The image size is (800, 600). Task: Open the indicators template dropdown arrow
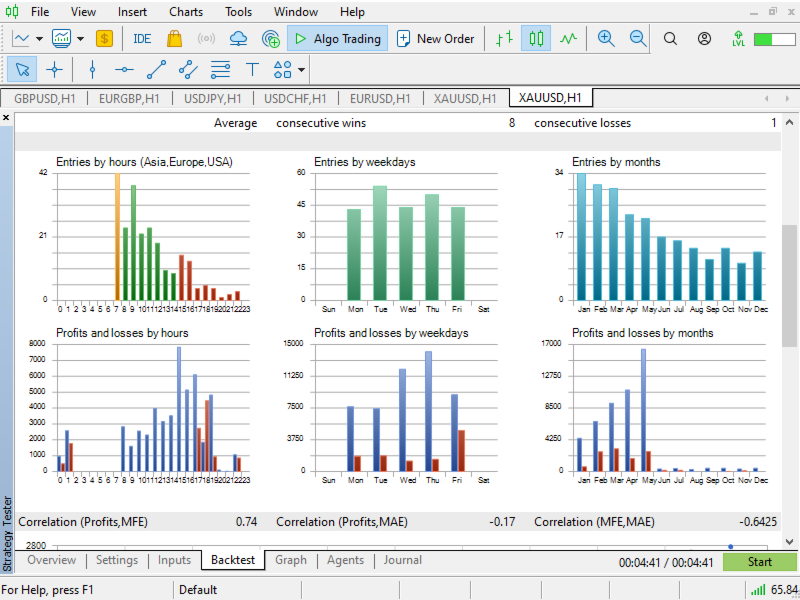tap(80, 39)
